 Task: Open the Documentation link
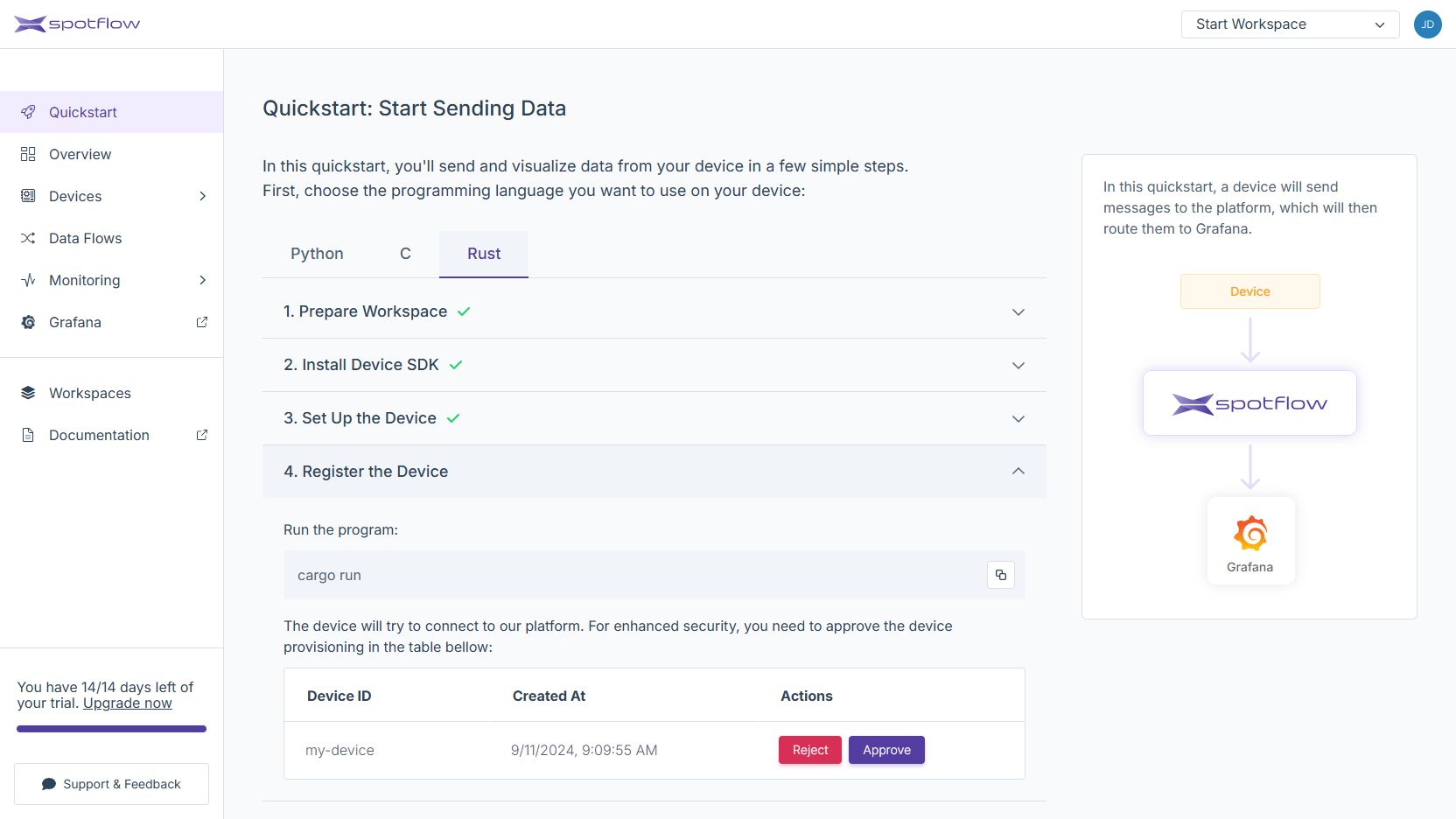(x=111, y=435)
